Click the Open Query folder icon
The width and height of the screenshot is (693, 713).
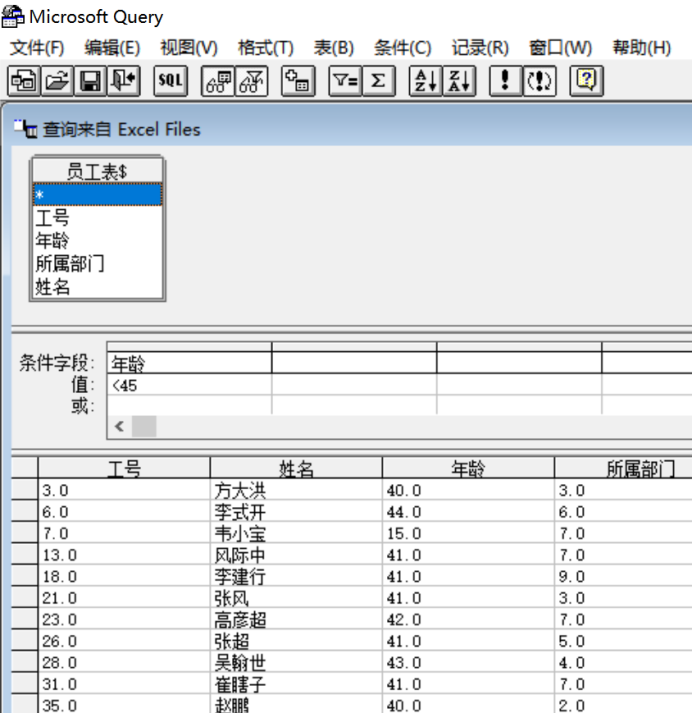pos(57,81)
